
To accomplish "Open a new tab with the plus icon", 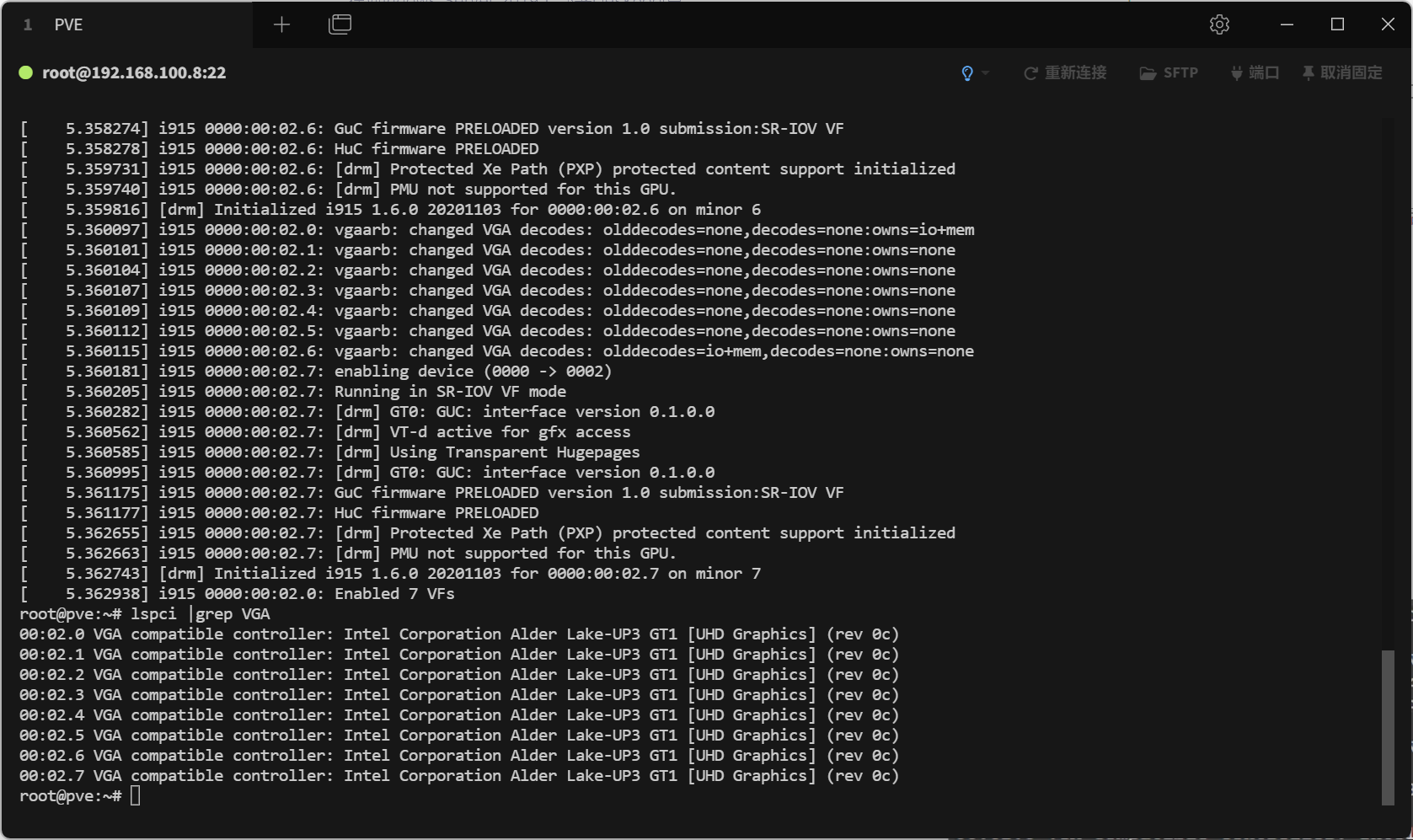I will (281, 24).
